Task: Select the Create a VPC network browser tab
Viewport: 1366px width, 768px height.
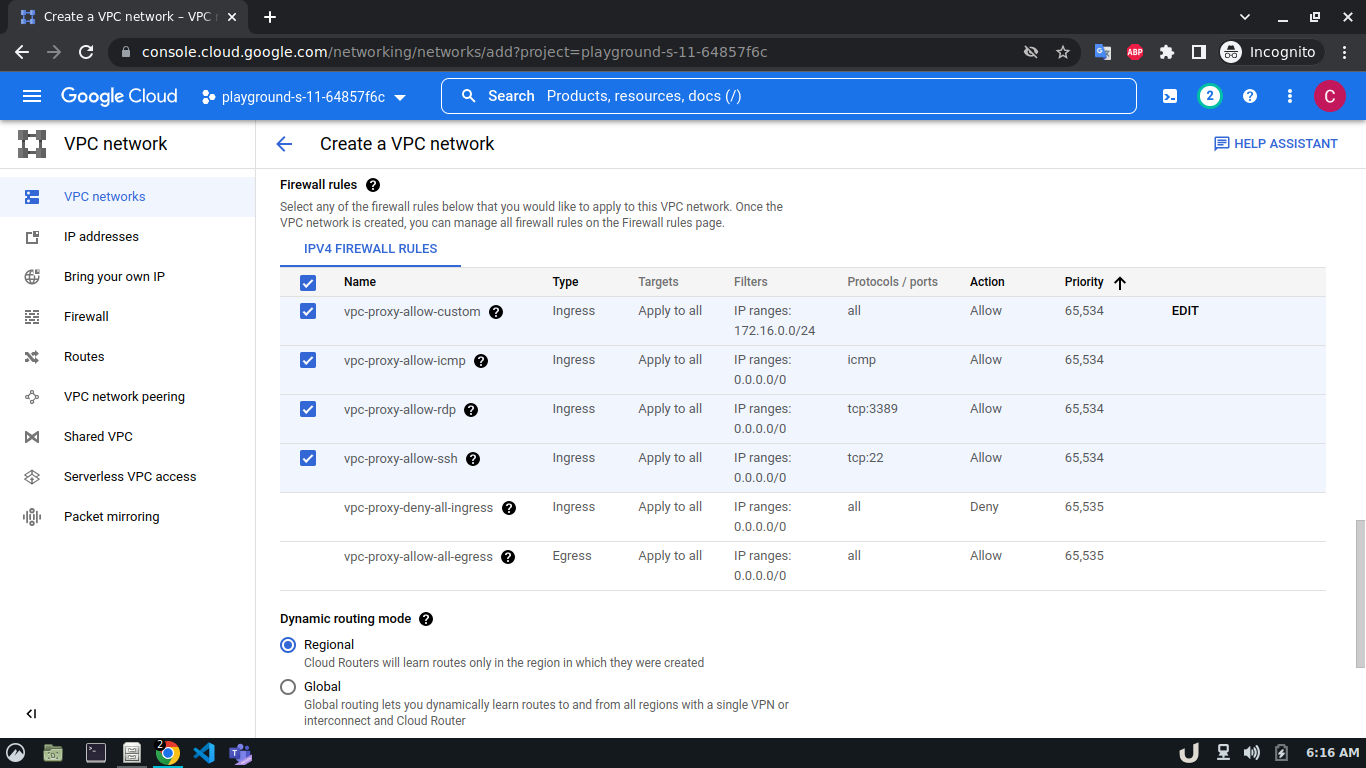Action: pyautogui.click(x=127, y=17)
